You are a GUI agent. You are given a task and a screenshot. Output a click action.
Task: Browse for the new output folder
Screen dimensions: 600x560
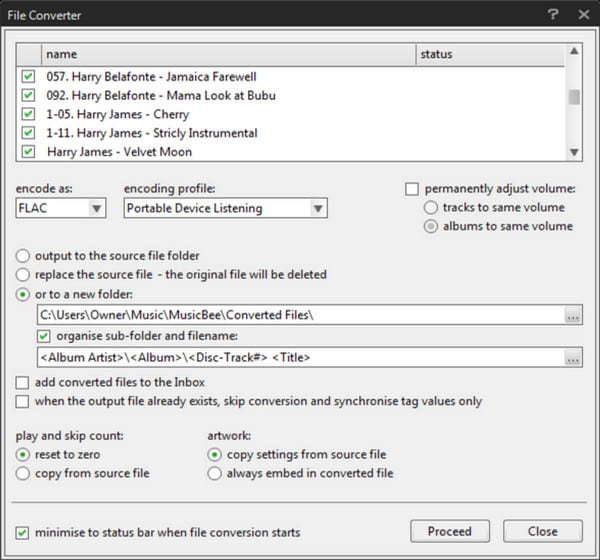[x=573, y=315]
